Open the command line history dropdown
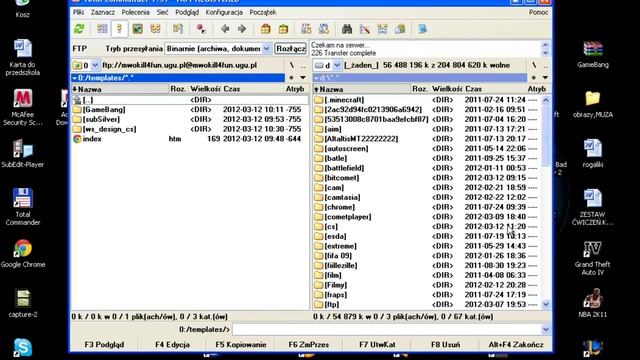Viewport: 640px width, 360px height. (546, 329)
